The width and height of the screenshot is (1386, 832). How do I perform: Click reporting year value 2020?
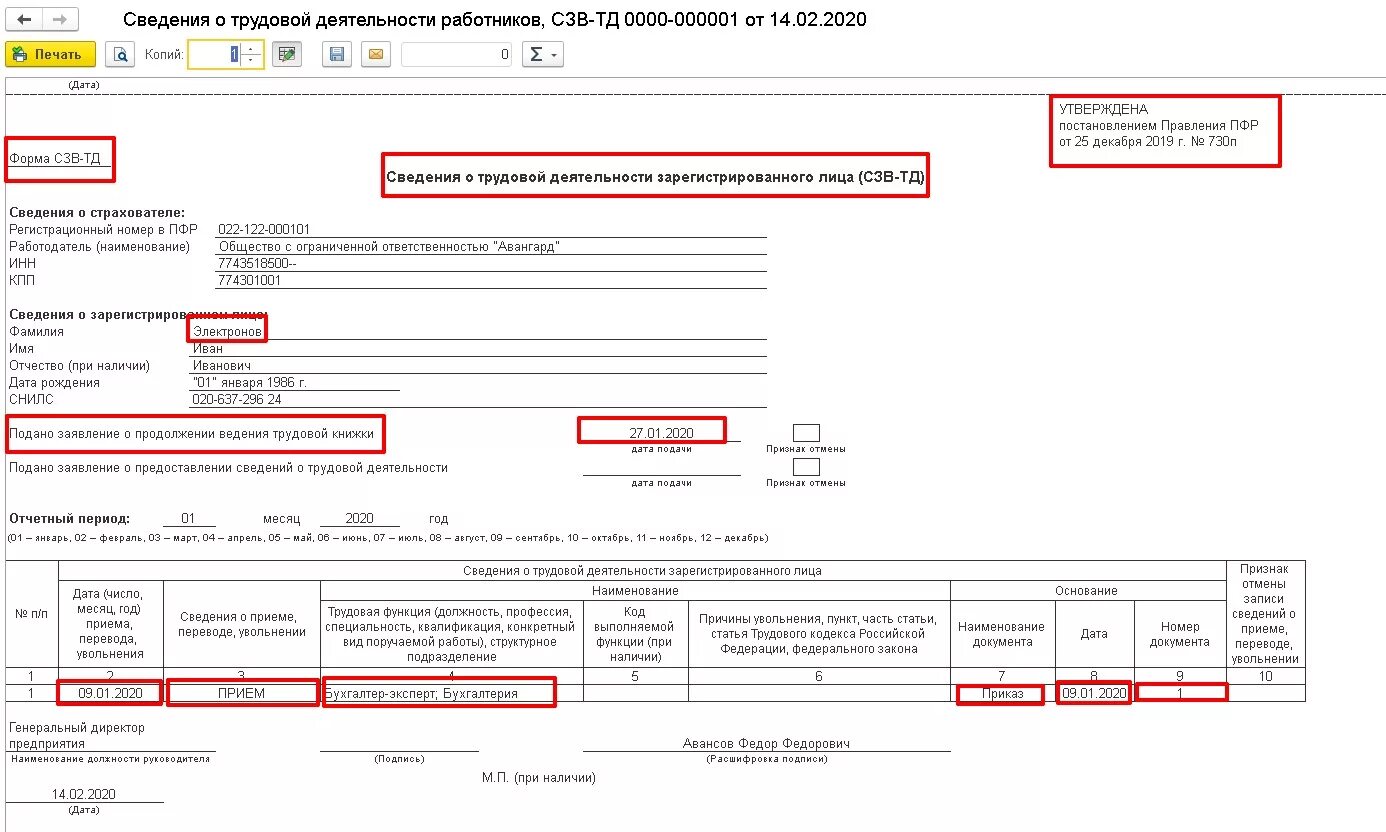coord(359,519)
